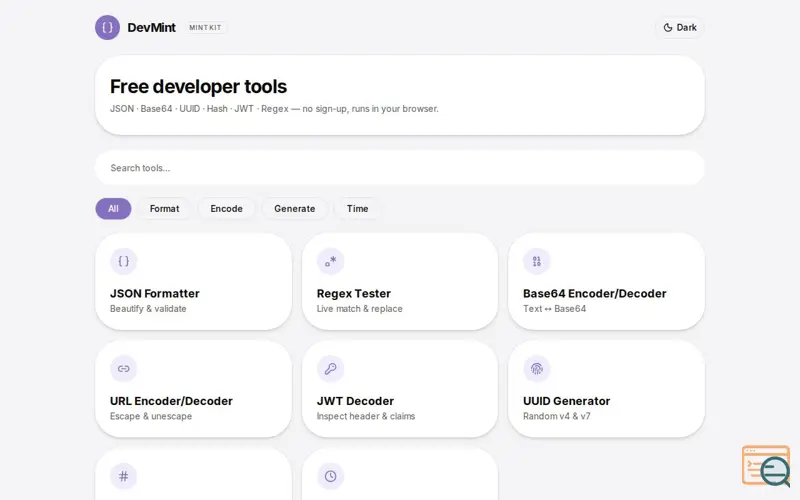This screenshot has width=800, height=500.
Task: Click the DevMint brand name
Action: tap(151, 28)
